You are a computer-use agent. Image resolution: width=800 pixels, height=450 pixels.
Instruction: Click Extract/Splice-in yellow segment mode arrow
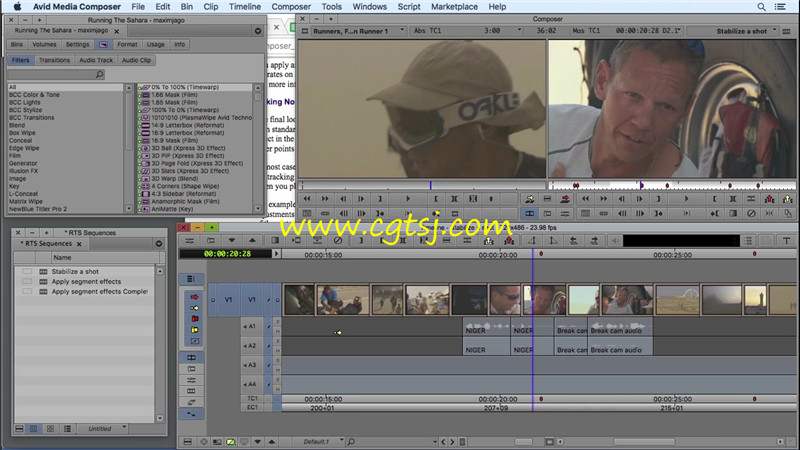click(x=194, y=308)
